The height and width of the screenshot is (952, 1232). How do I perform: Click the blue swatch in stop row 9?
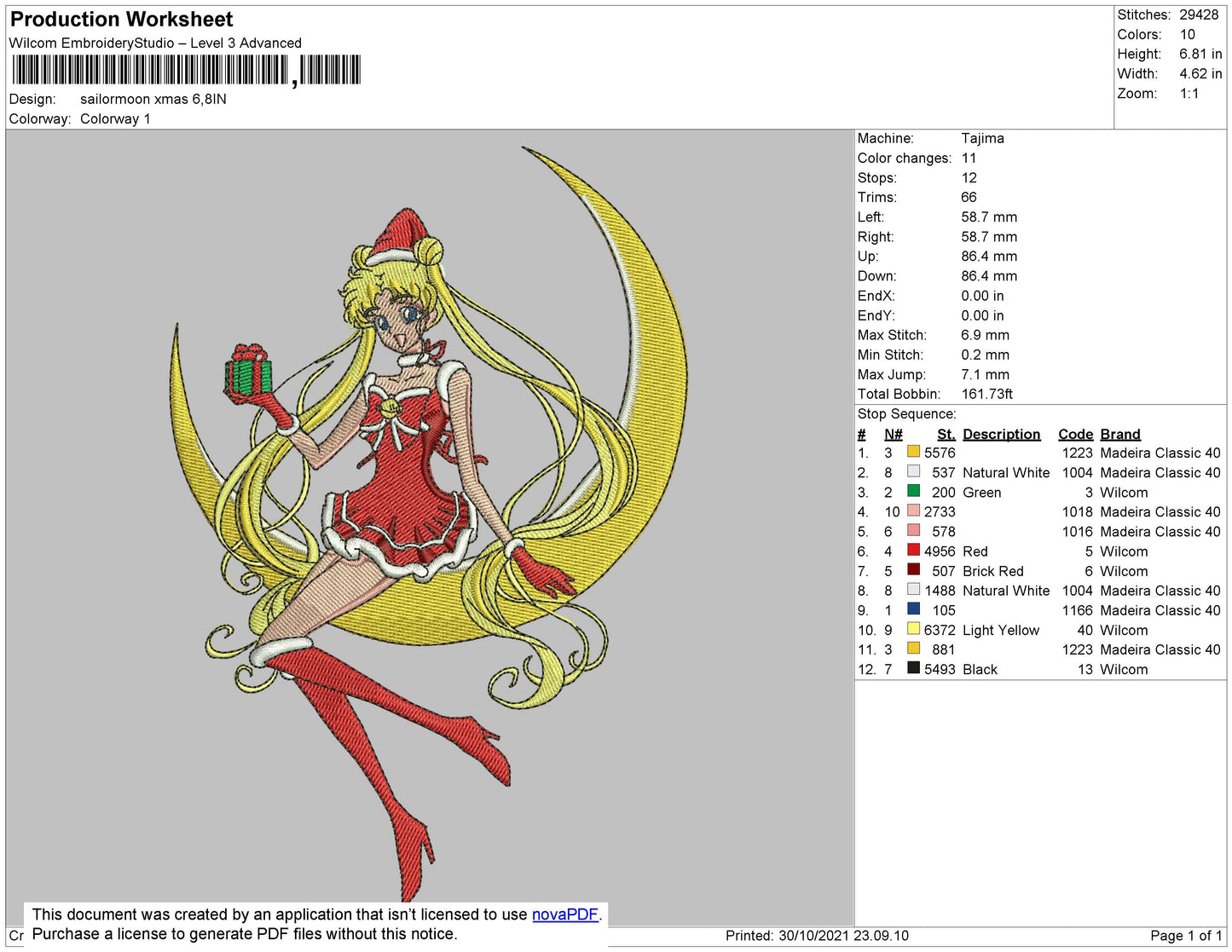pyautogui.click(x=914, y=609)
